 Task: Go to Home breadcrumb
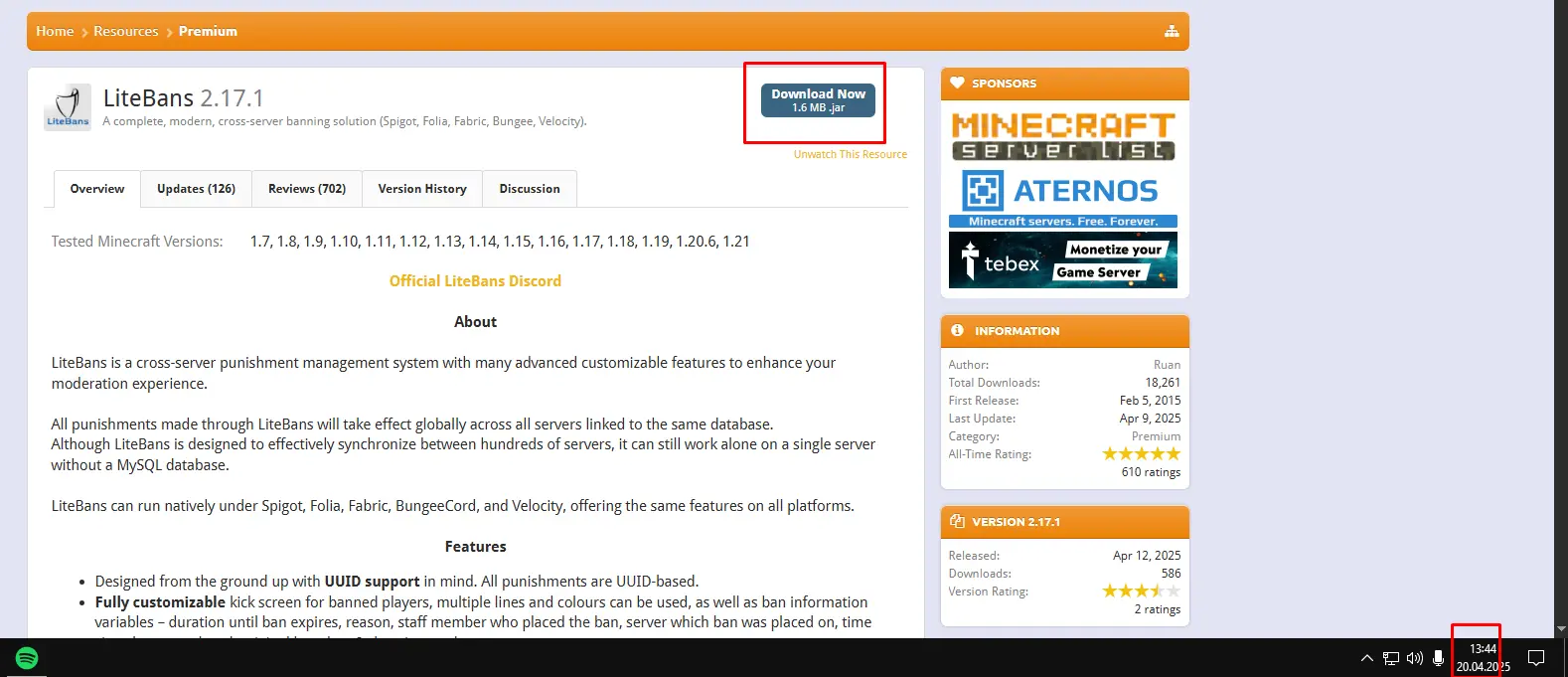[55, 32]
